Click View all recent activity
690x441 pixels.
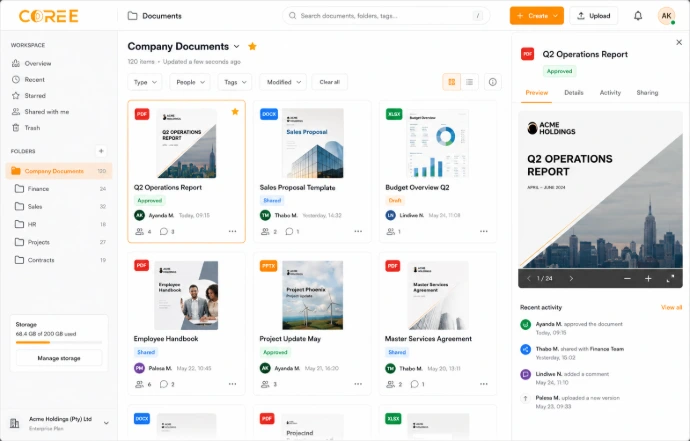pos(671,307)
